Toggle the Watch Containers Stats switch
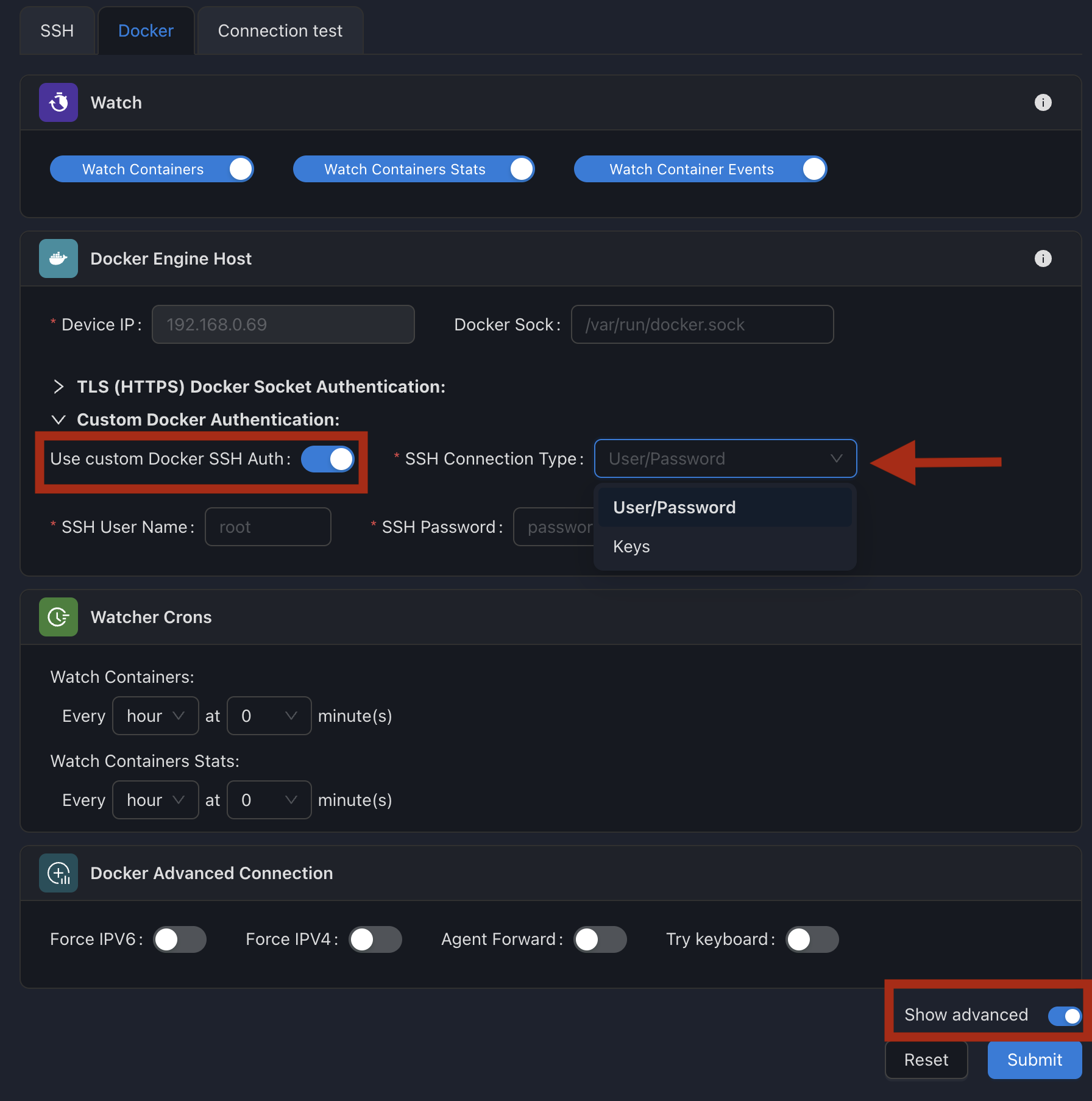This screenshot has width=1092, height=1101. [x=414, y=169]
